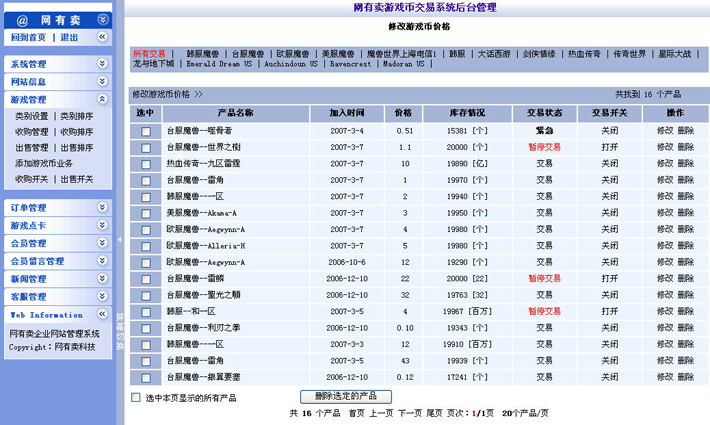Expand the 游戏点卡 sidebar section arrow
Screen dimensions: 710x425
coord(102,224)
